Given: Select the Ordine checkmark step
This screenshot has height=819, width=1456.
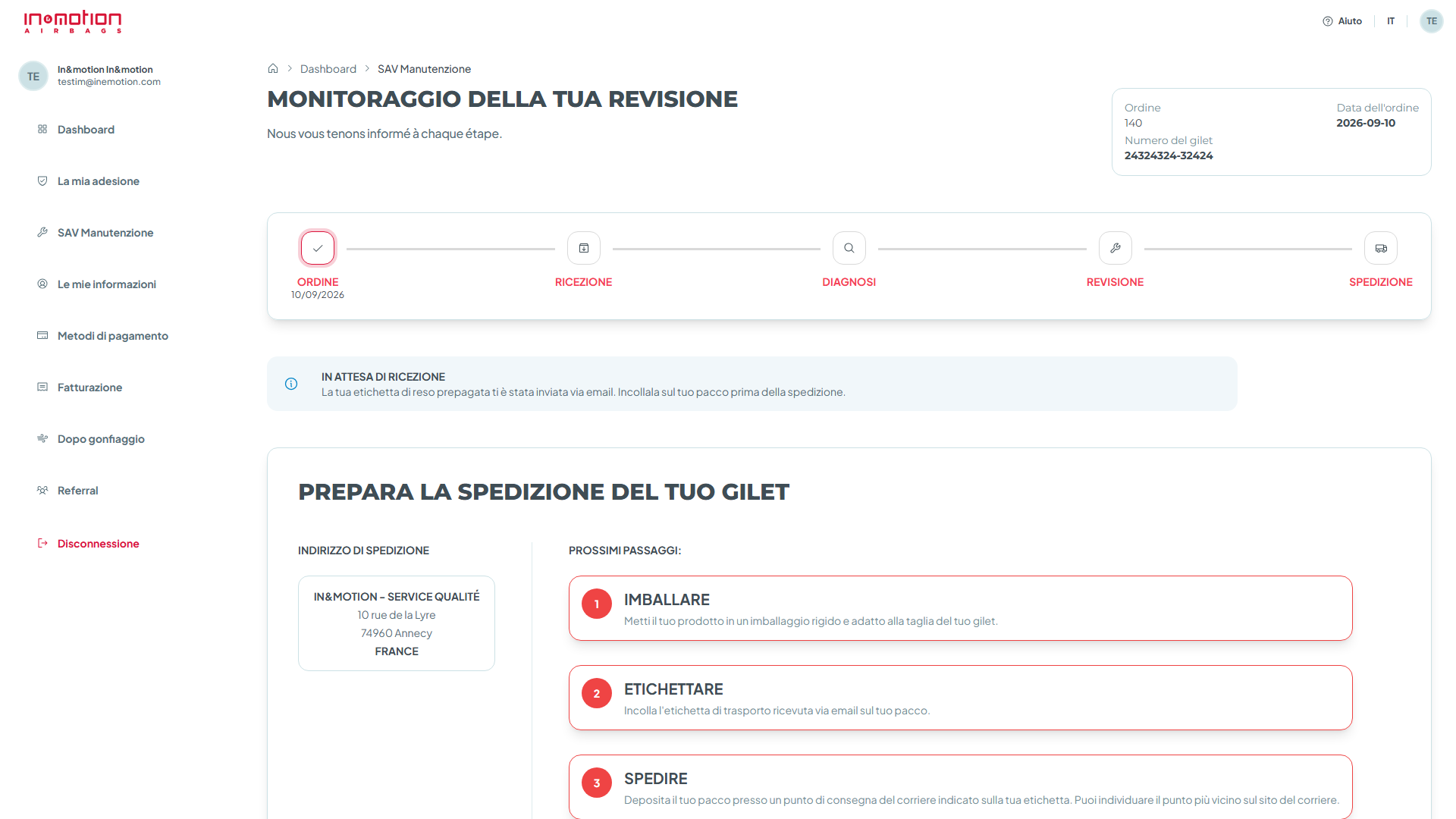Looking at the screenshot, I should [318, 248].
